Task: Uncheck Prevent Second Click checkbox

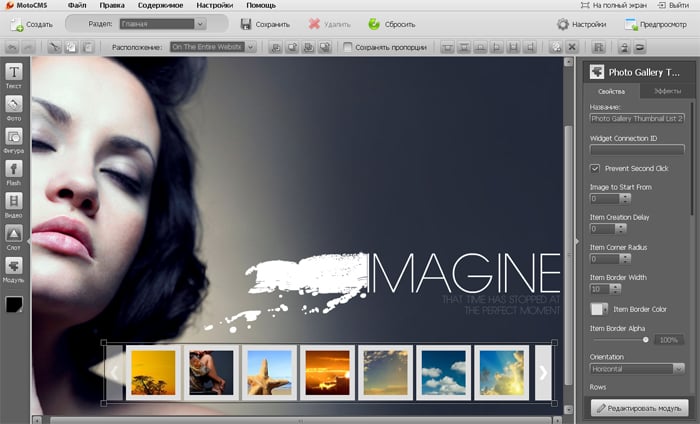Action: click(596, 168)
